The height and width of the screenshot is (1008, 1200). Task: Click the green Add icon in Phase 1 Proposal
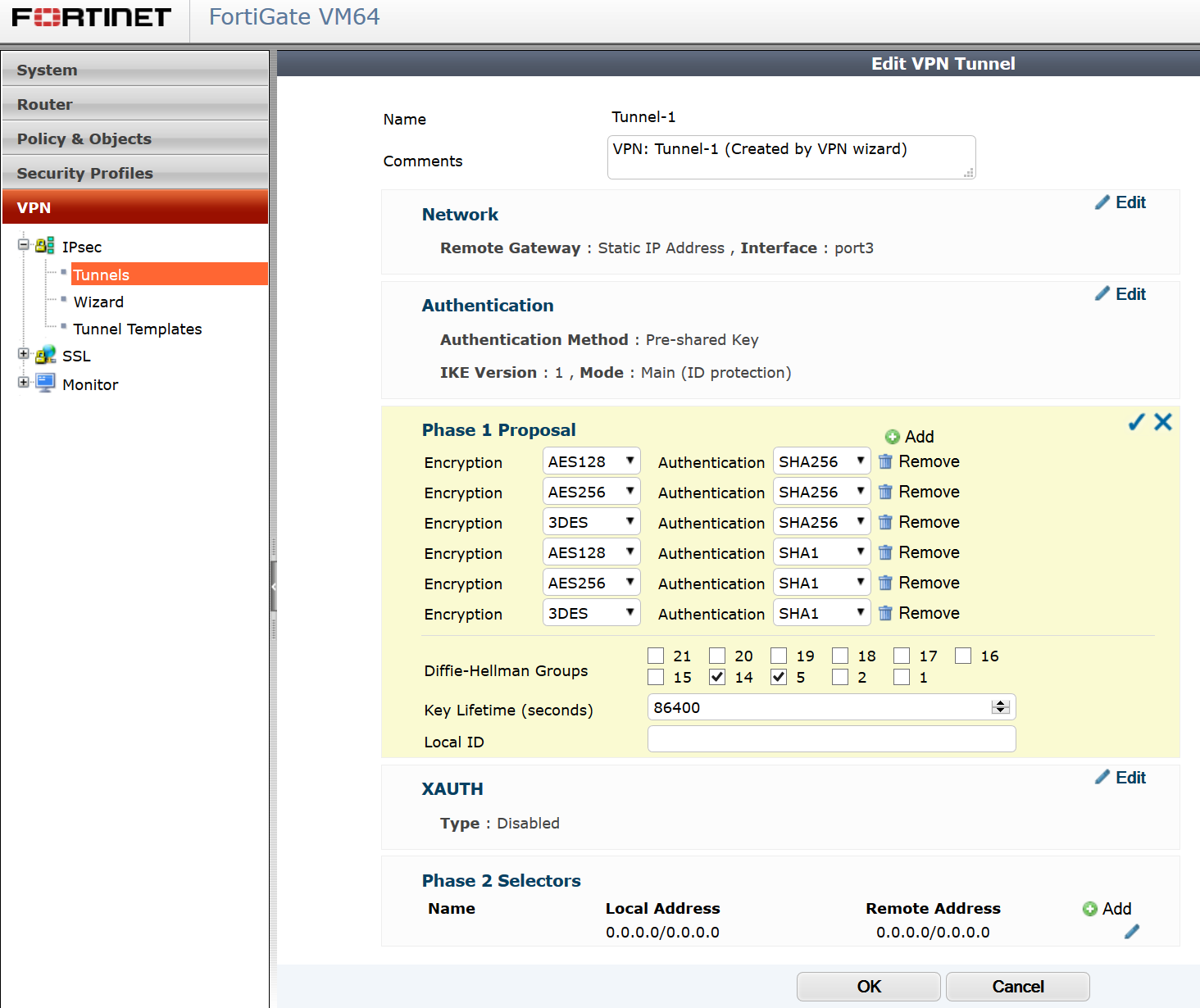coord(893,437)
